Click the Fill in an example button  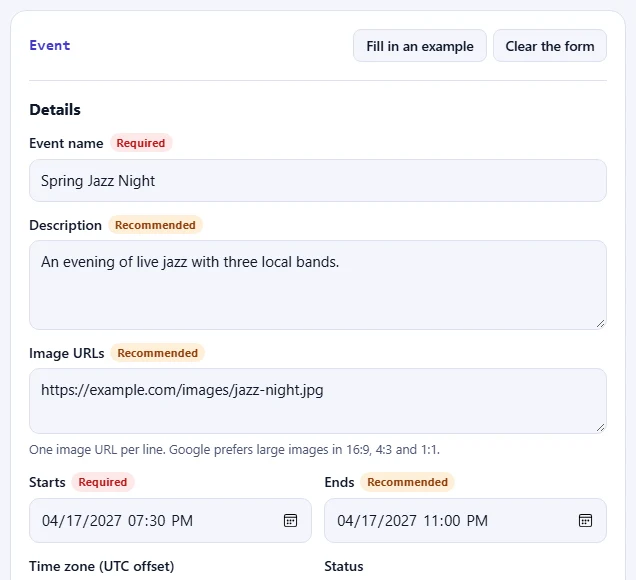coord(420,46)
